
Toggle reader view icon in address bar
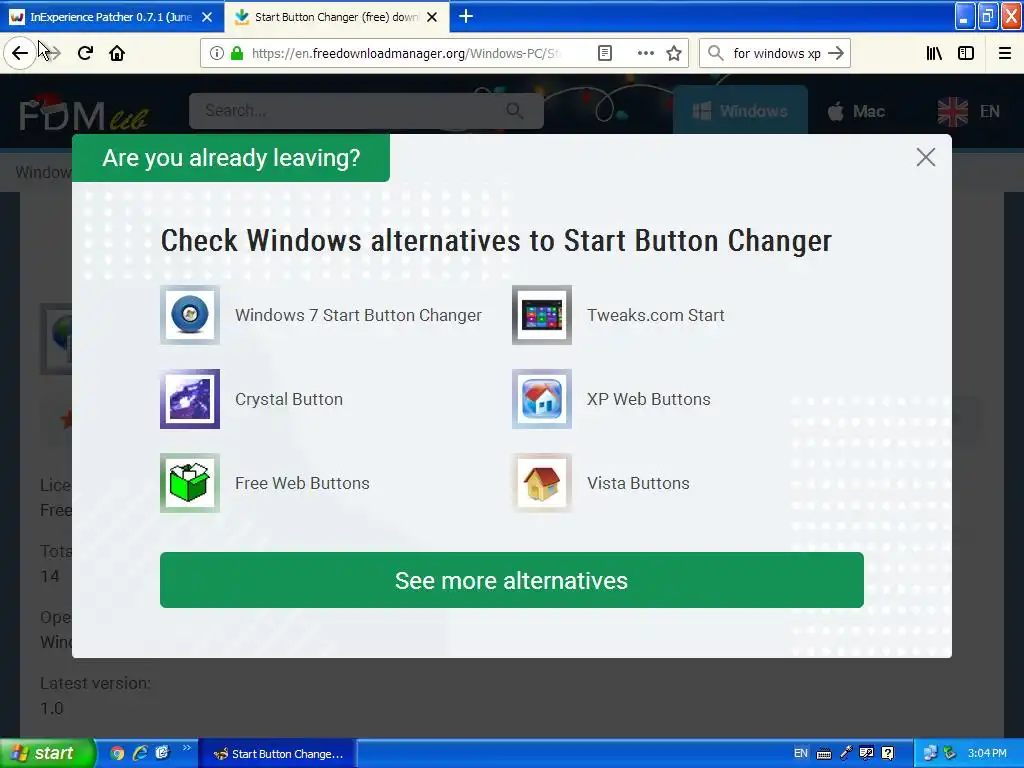pos(605,53)
